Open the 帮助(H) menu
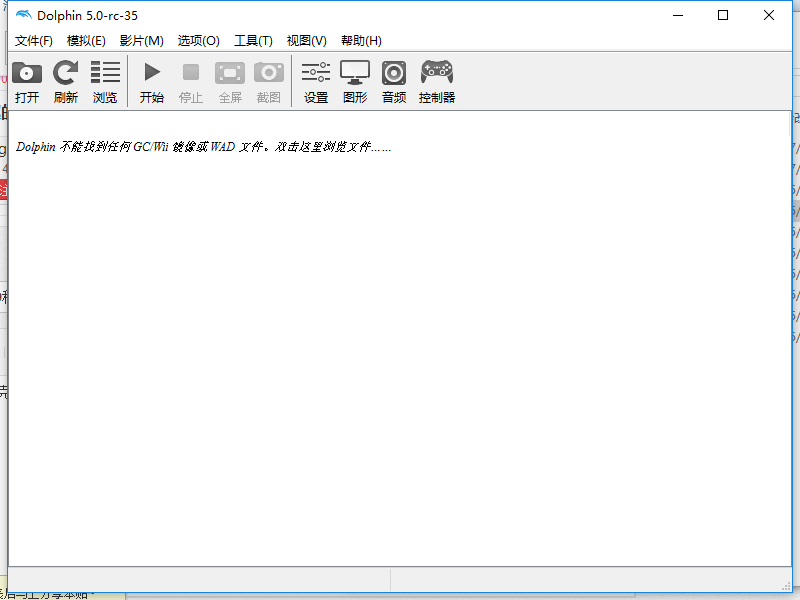Viewport: 800px width, 600px height. point(361,41)
